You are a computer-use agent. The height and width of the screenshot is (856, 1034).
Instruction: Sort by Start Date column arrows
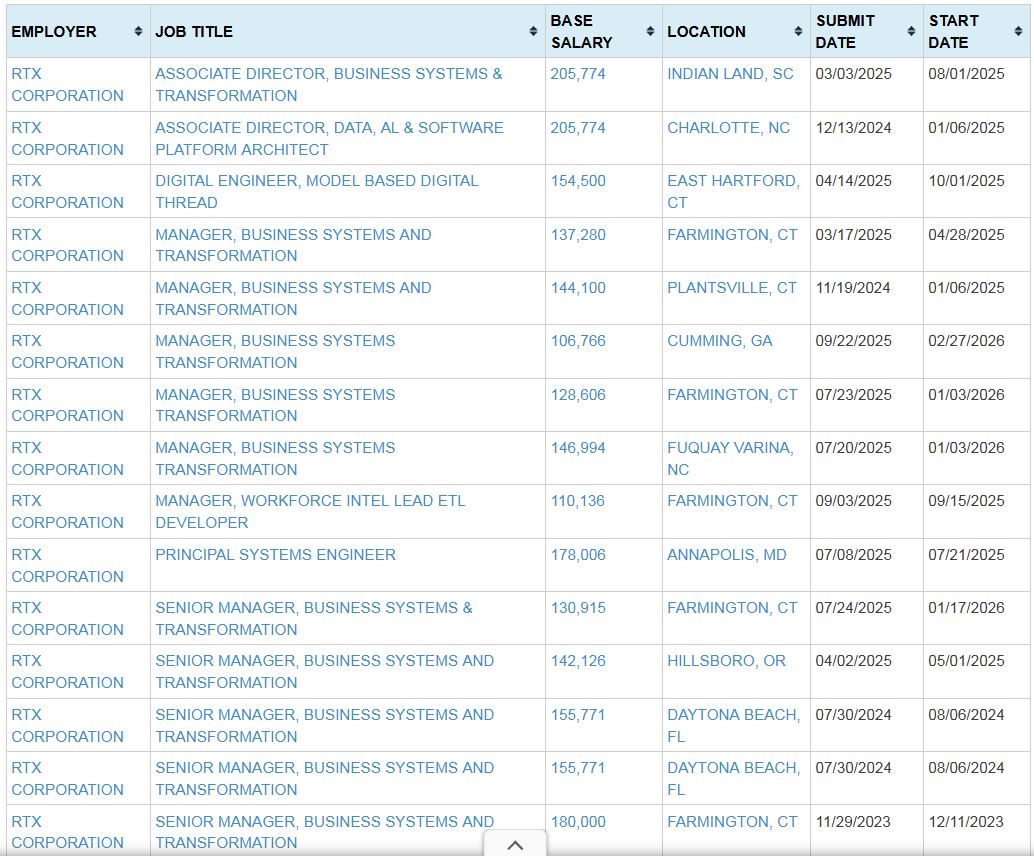pyautogui.click(x=1018, y=31)
